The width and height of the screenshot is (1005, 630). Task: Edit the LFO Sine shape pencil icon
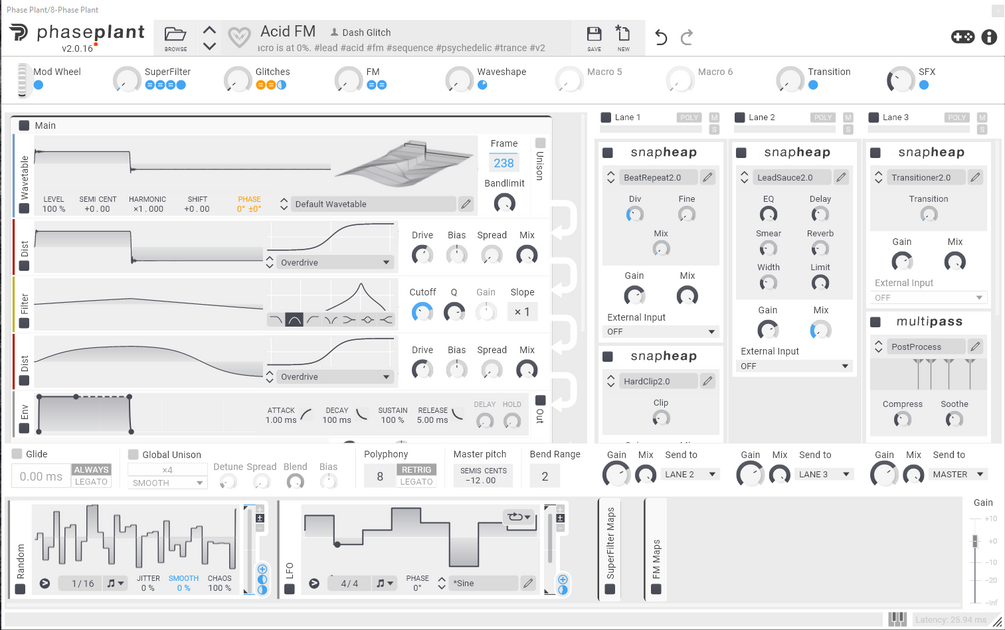point(527,583)
